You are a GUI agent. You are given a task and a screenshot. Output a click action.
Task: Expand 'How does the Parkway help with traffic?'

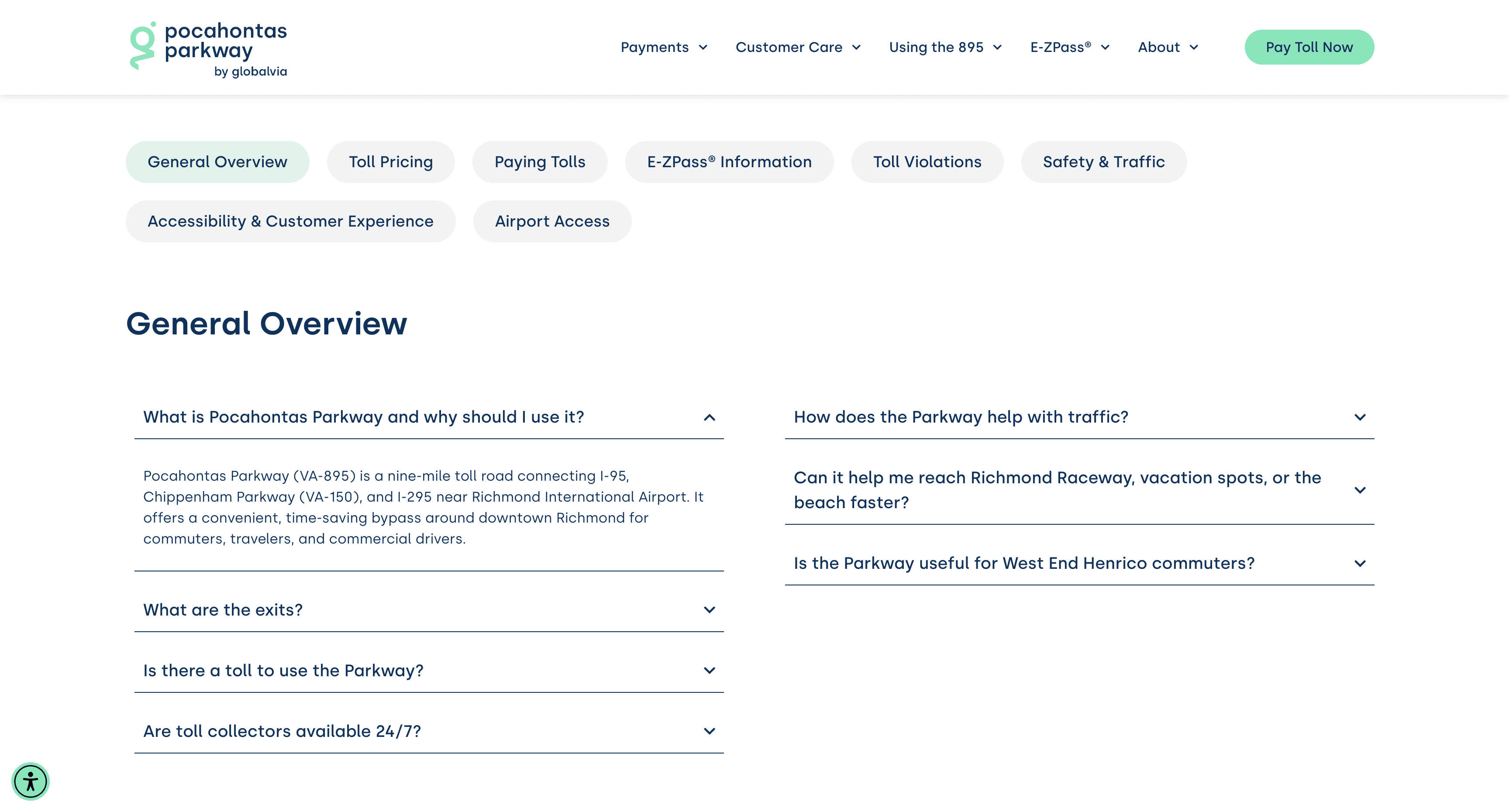(1079, 417)
